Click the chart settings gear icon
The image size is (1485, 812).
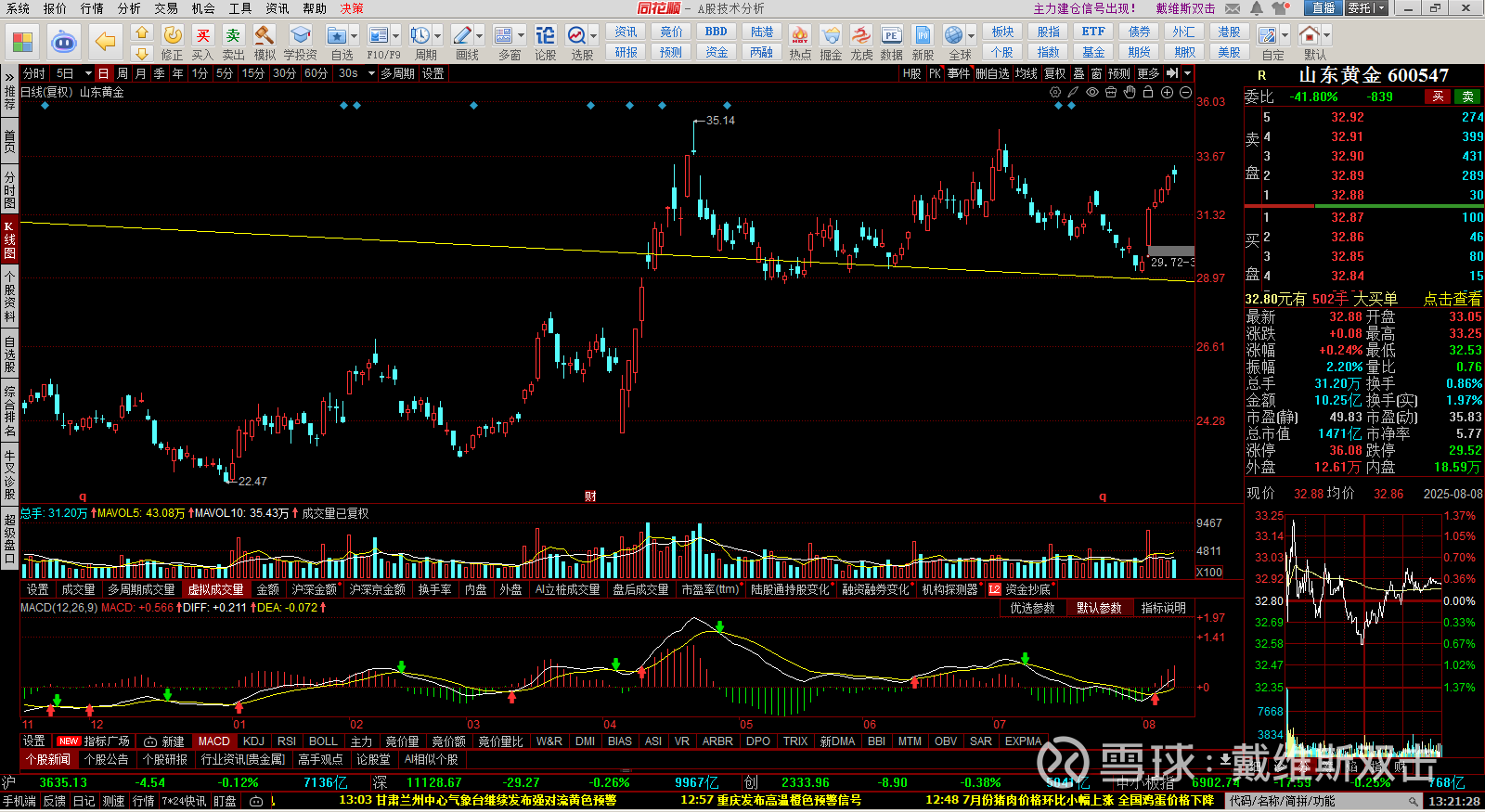(1055, 93)
